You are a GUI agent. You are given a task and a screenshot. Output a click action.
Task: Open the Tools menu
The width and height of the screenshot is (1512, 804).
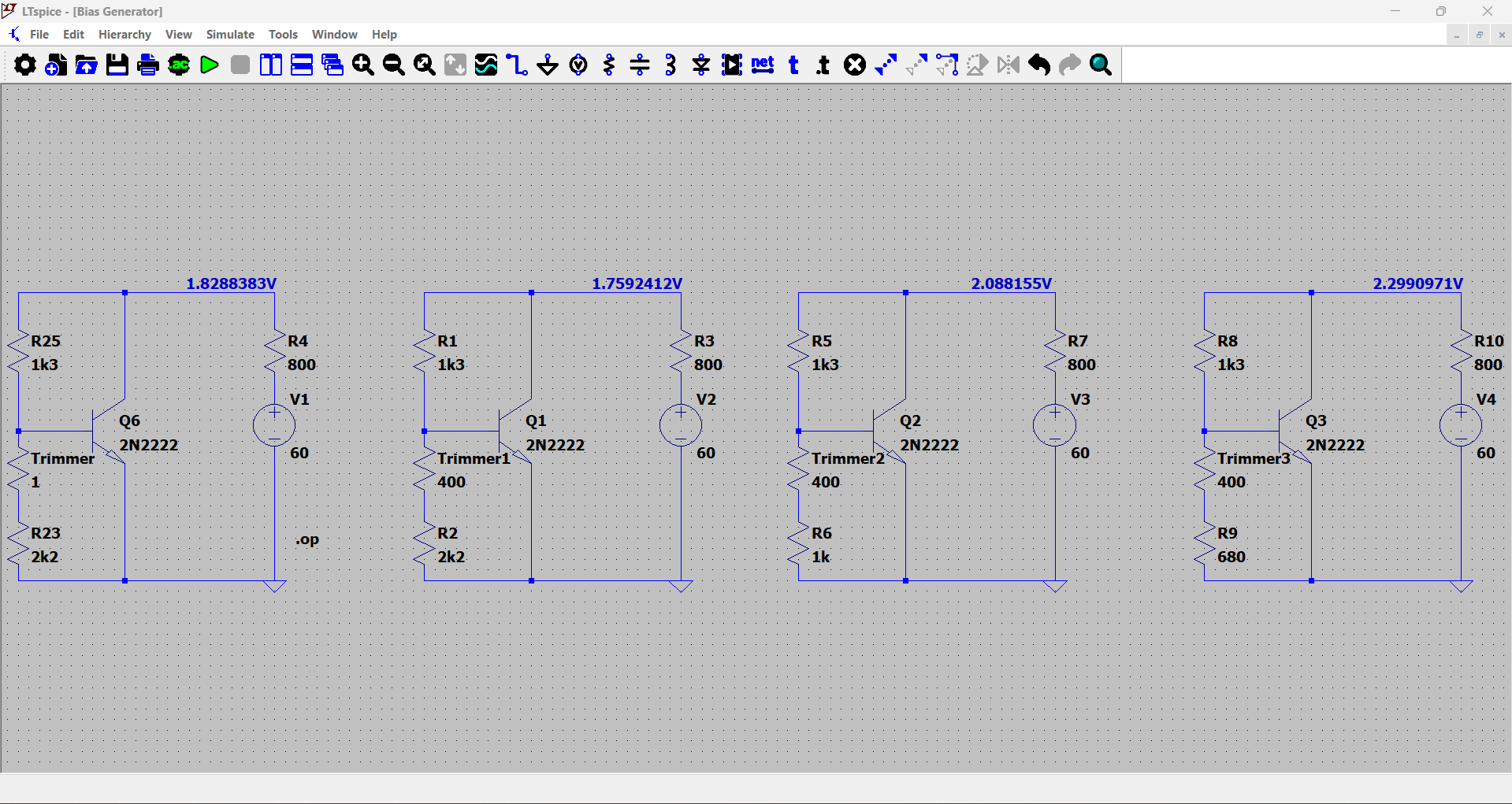[x=283, y=35]
